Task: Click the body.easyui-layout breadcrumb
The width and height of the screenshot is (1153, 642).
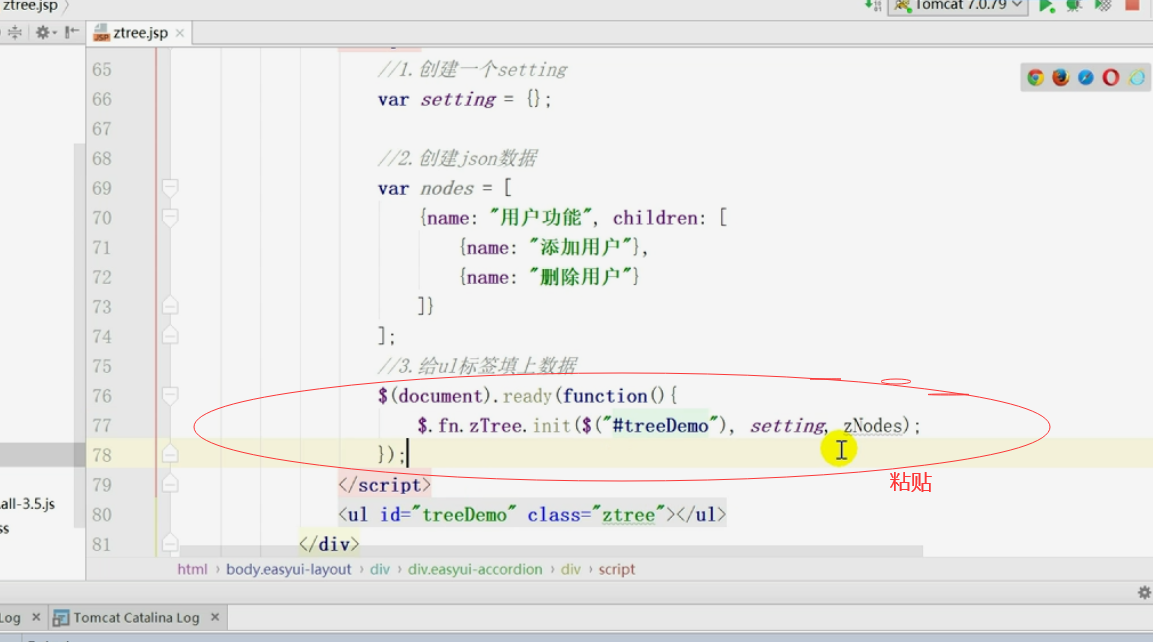Action: coord(288,569)
